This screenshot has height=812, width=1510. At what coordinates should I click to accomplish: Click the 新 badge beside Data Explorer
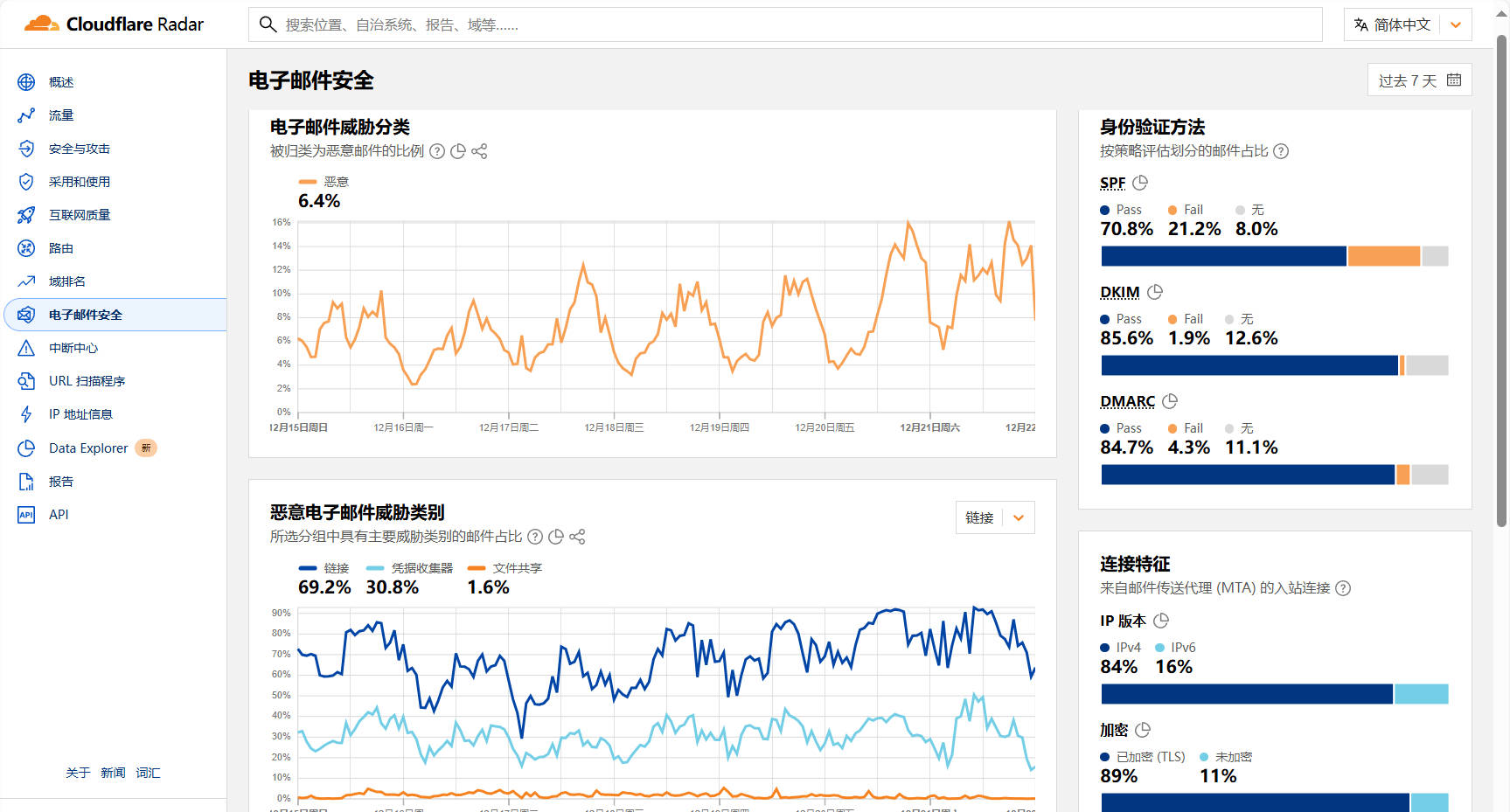(146, 448)
